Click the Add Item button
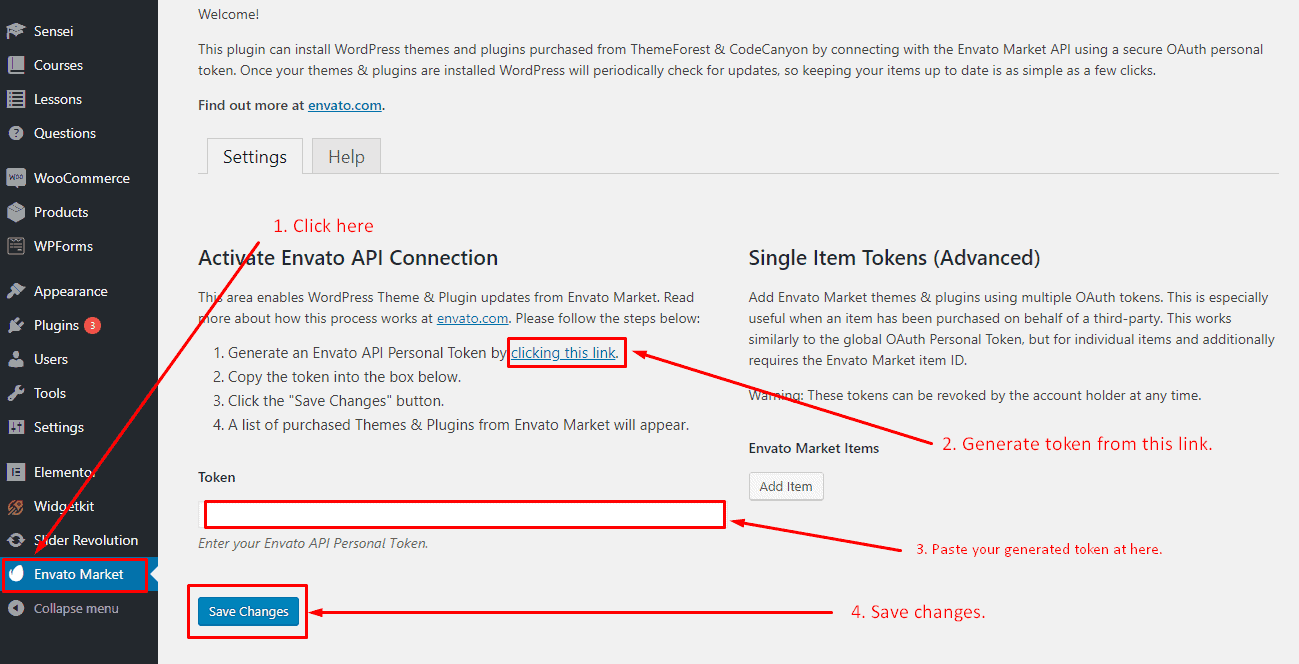This screenshot has height=664, width=1299. 785,486
